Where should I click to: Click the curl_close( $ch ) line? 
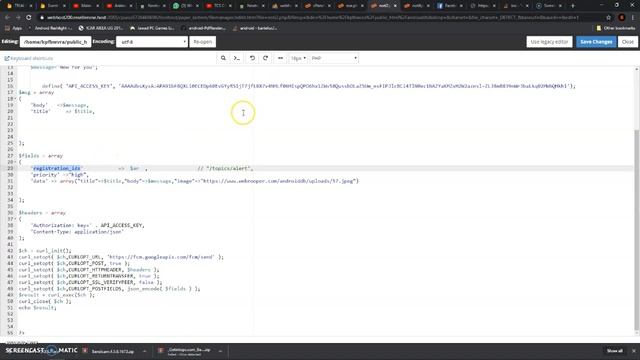coord(45,301)
